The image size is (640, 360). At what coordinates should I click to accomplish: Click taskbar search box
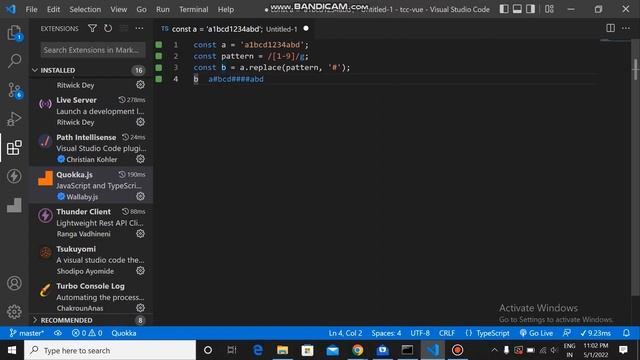[x=110, y=350]
